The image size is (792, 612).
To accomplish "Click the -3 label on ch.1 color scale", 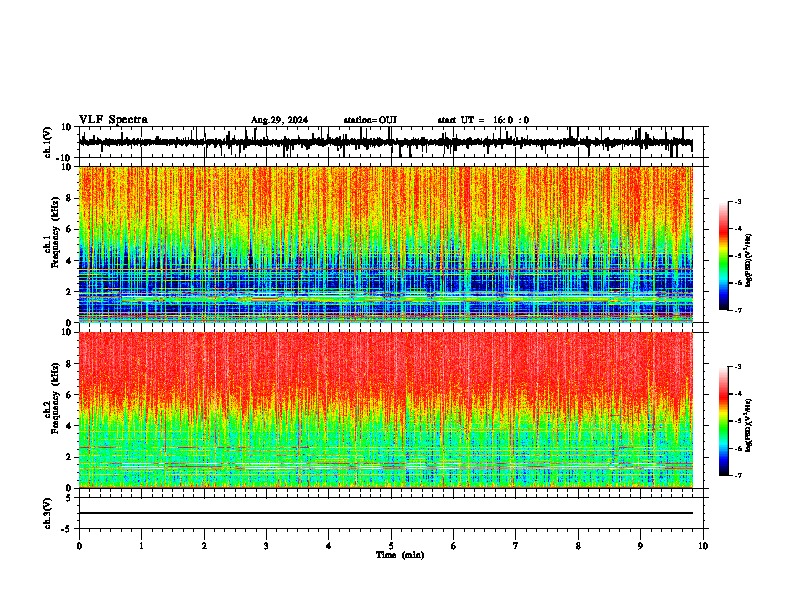I will 737,202.
